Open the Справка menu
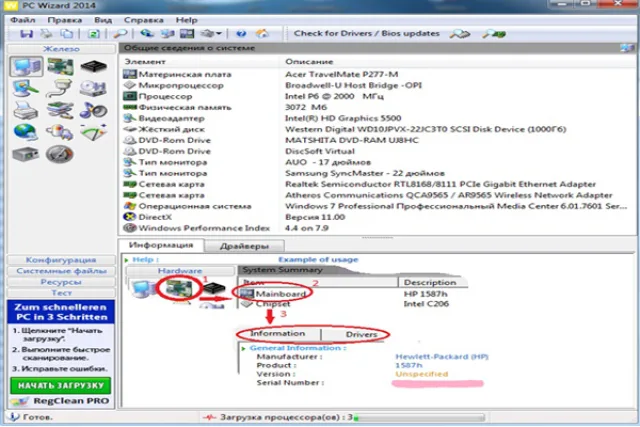The width and height of the screenshot is (640, 427). pos(144,20)
